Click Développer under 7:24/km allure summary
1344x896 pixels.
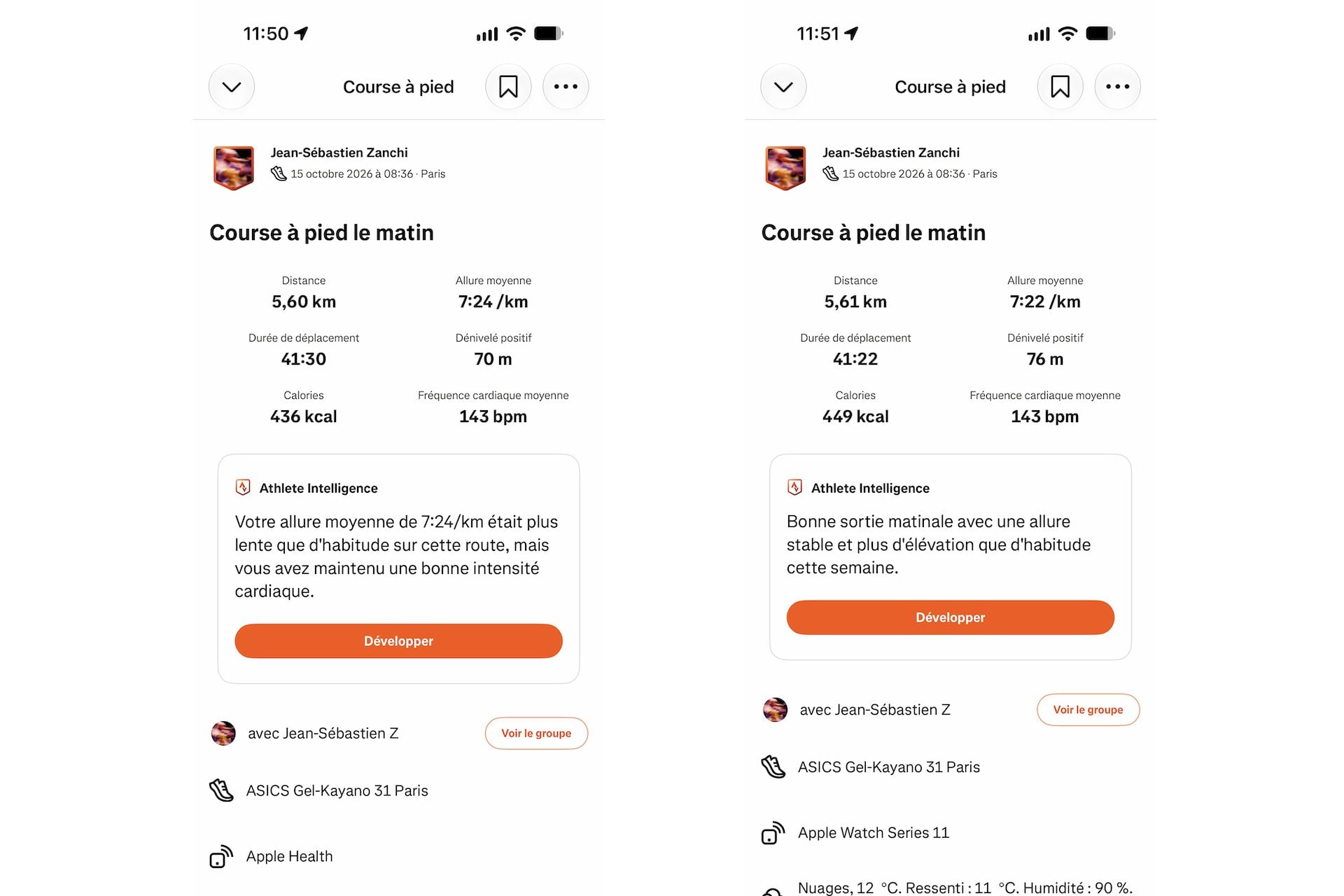point(398,641)
